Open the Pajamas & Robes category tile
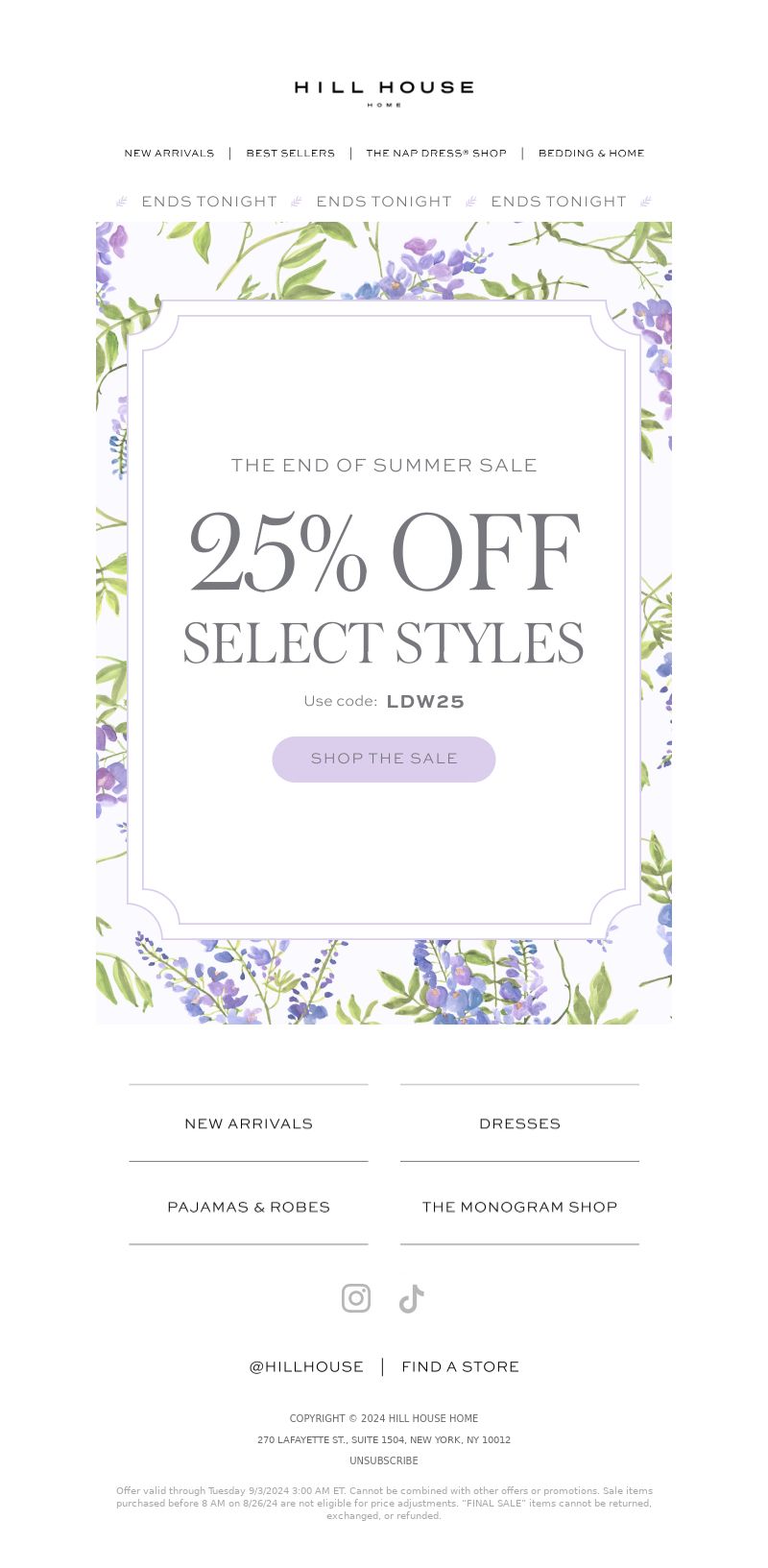768x1568 pixels. coord(249,1207)
